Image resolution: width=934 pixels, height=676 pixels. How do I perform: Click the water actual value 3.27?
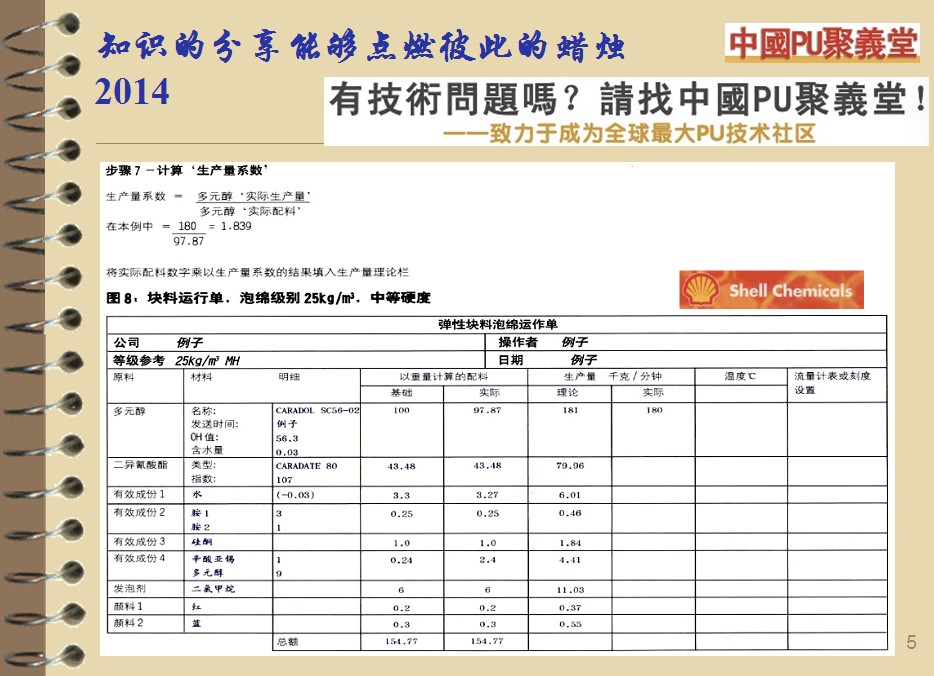coord(487,495)
